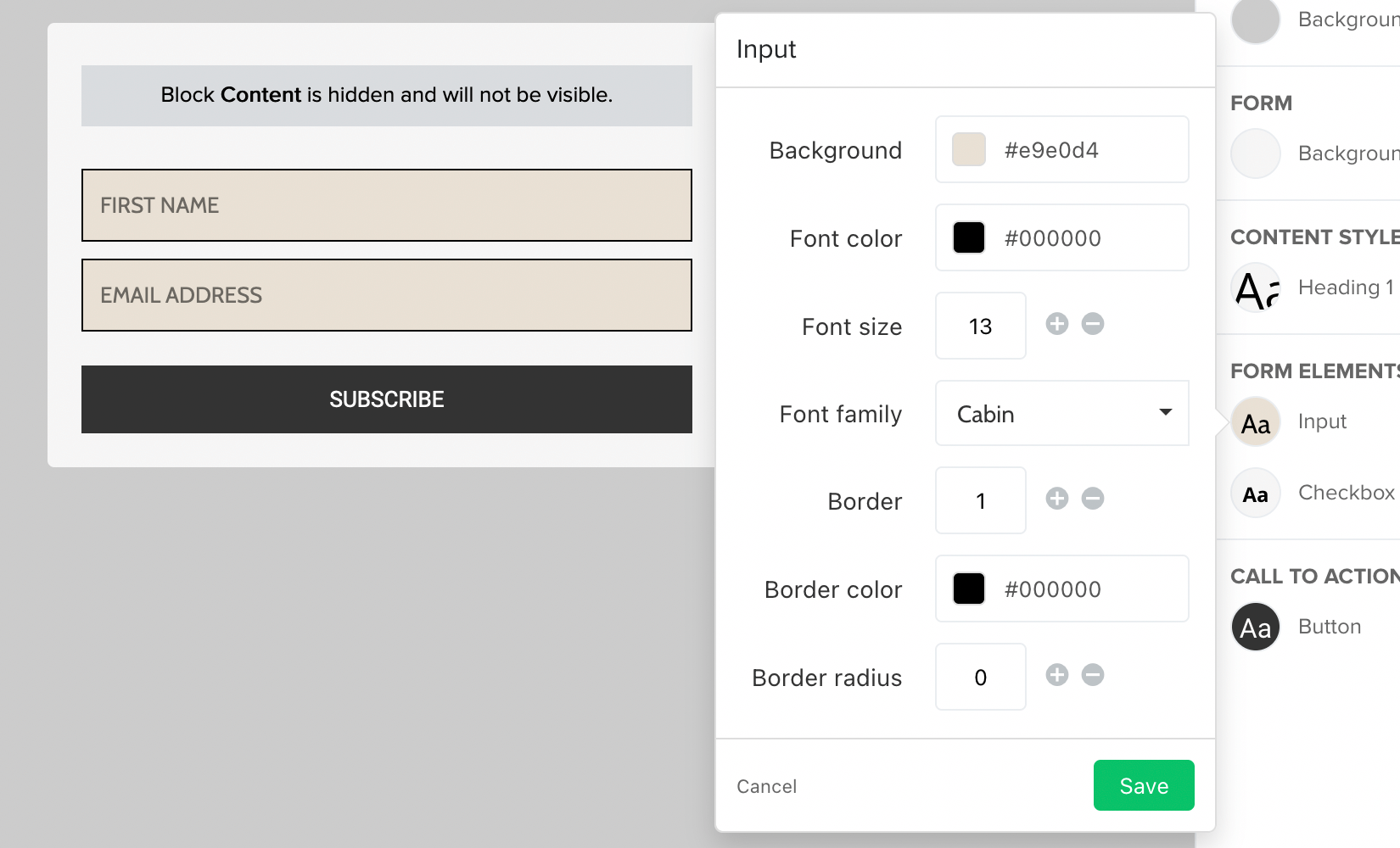Increase border radius with plus icon
Viewport: 1400px width, 848px height.
(x=1056, y=675)
